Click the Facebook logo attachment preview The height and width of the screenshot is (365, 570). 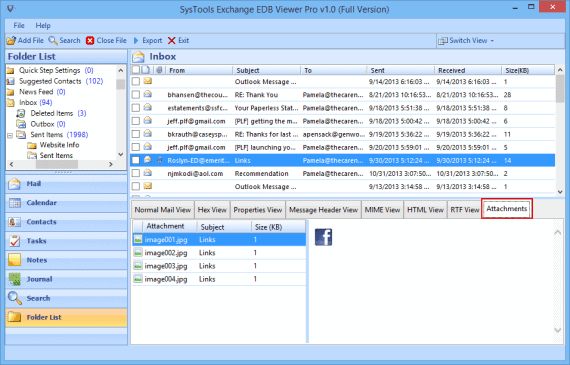click(323, 237)
